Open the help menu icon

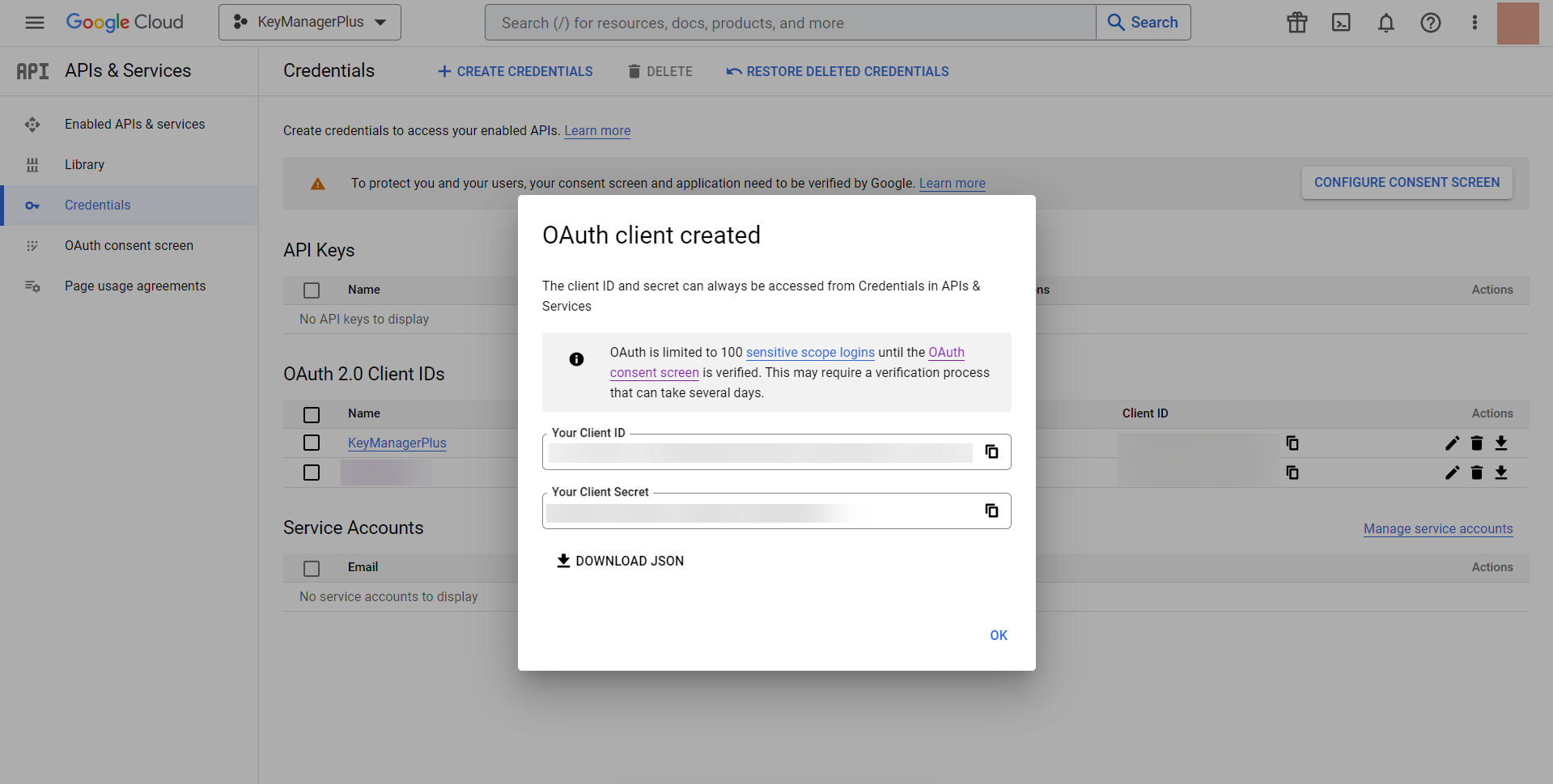(1432, 22)
